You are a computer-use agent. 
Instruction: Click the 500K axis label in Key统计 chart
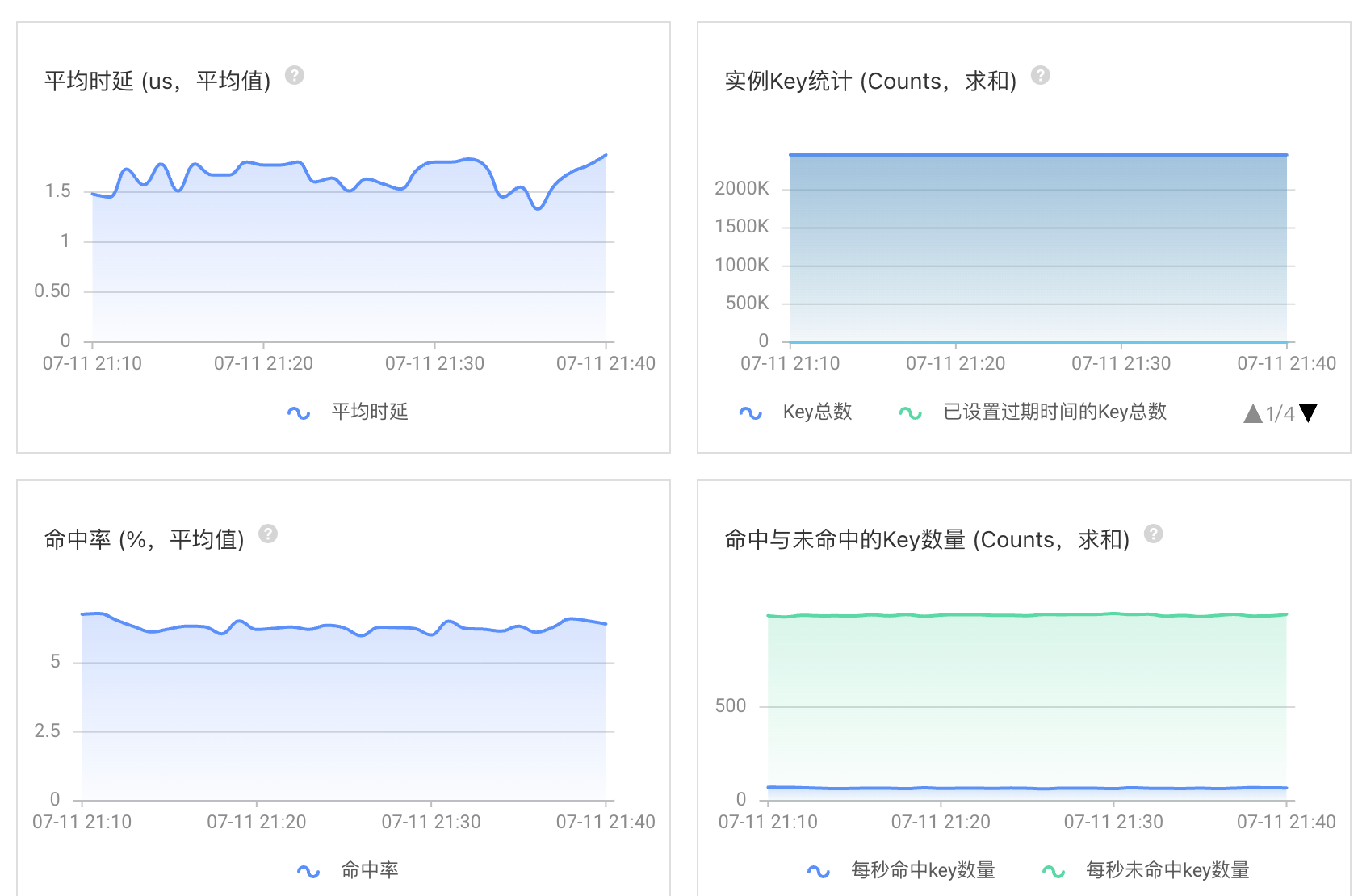(x=748, y=303)
